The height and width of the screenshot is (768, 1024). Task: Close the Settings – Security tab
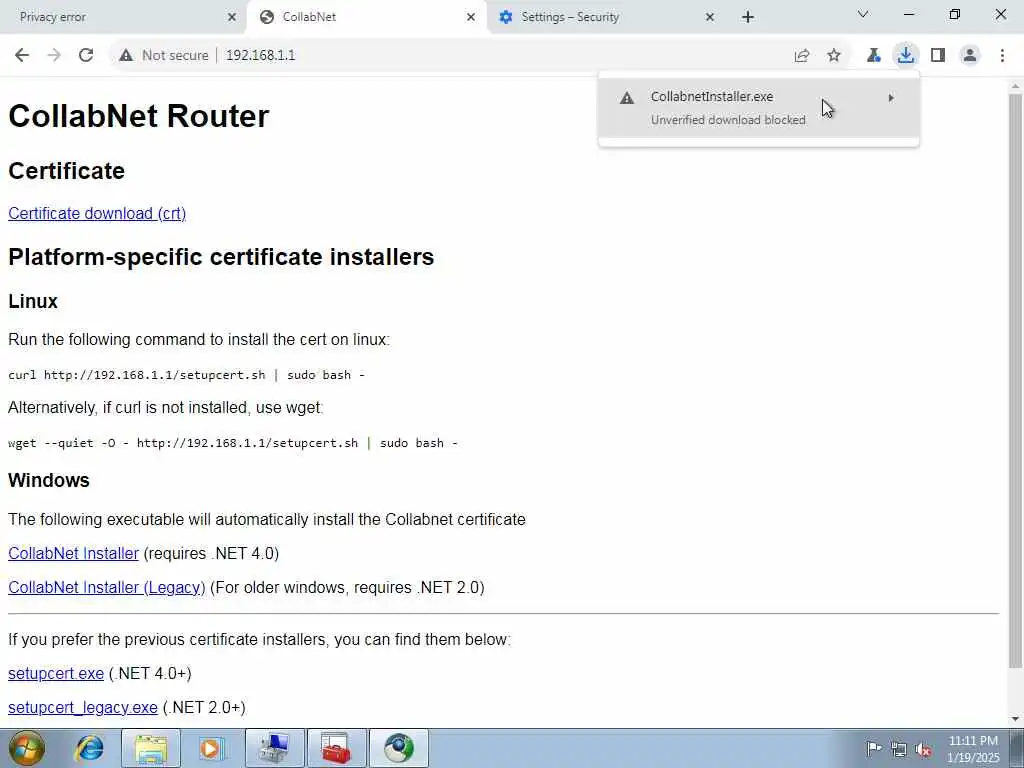click(x=710, y=17)
